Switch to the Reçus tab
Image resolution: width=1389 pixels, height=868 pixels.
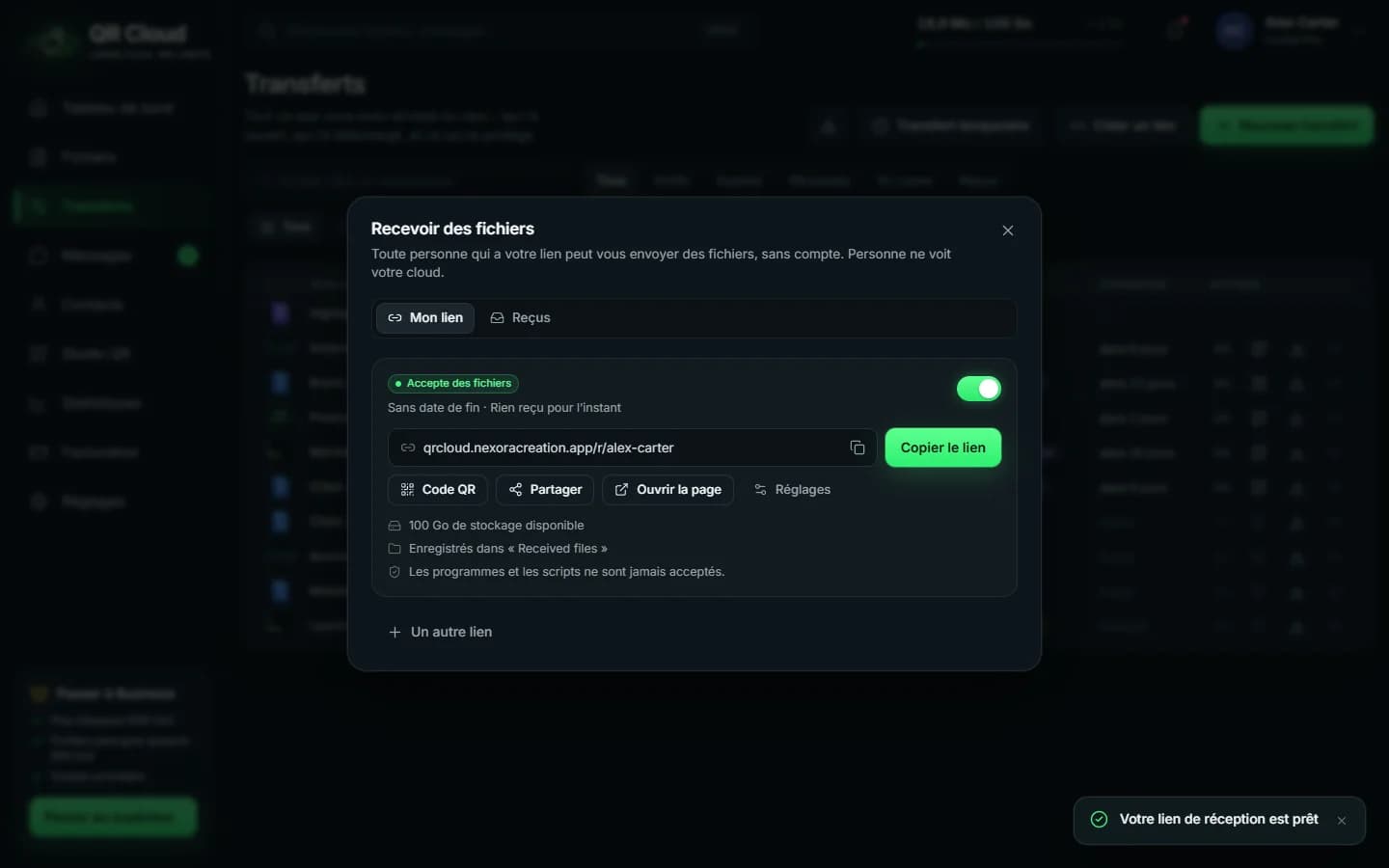point(520,317)
